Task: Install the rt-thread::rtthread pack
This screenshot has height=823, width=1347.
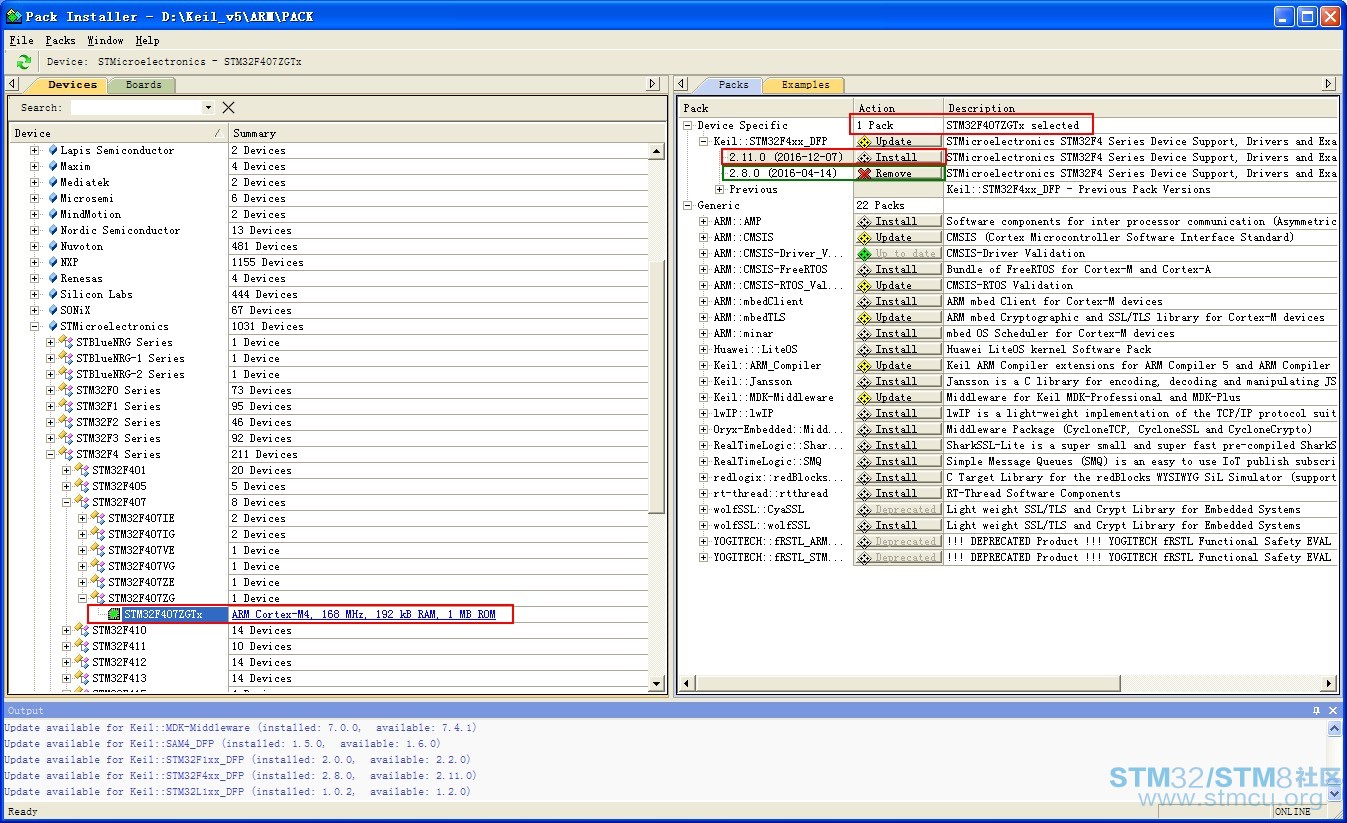Action: tap(898, 493)
